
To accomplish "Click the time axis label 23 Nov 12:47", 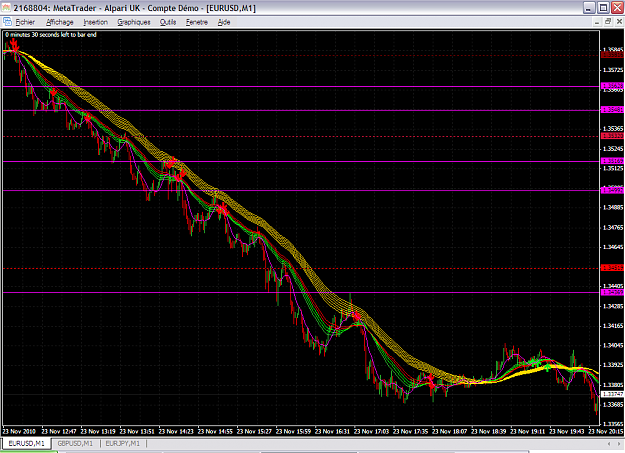I will coord(59,431).
